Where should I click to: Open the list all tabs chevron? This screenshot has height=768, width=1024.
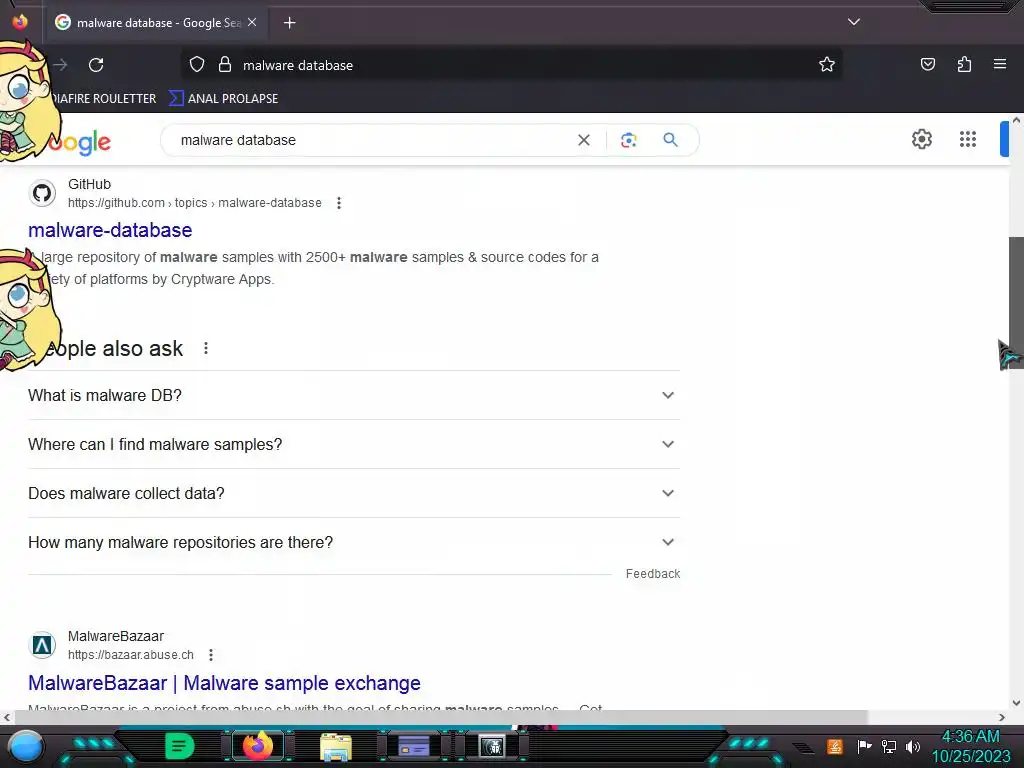854,22
